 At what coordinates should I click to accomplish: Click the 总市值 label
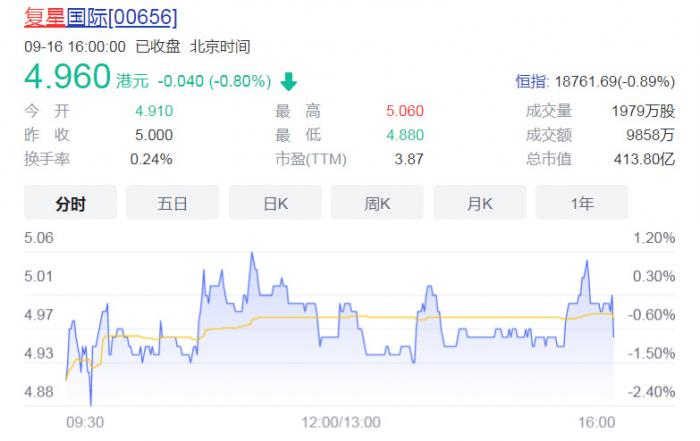549,159
